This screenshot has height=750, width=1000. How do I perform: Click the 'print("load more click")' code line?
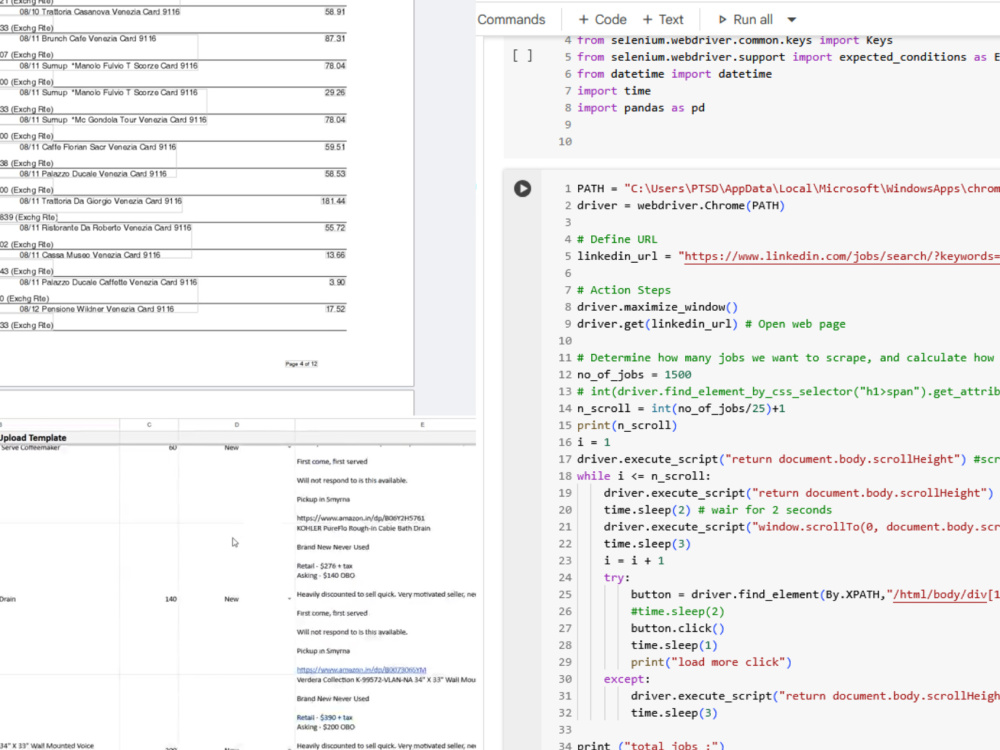[x=711, y=663]
